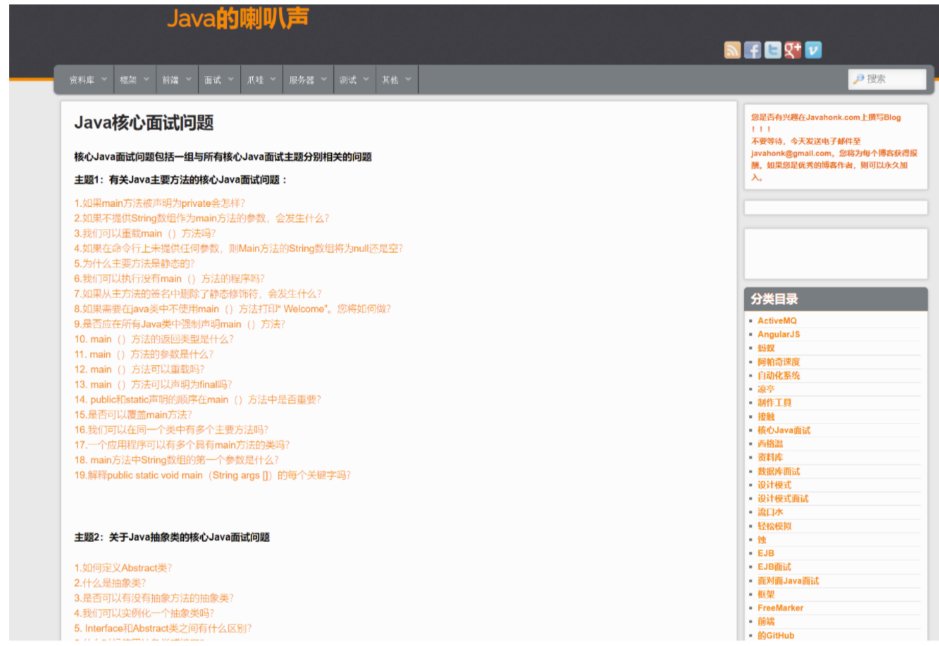This screenshot has width=939, height=646.
Task: Expand the 框架 navigation bar menu
Action: pyautogui.click(x=135, y=80)
